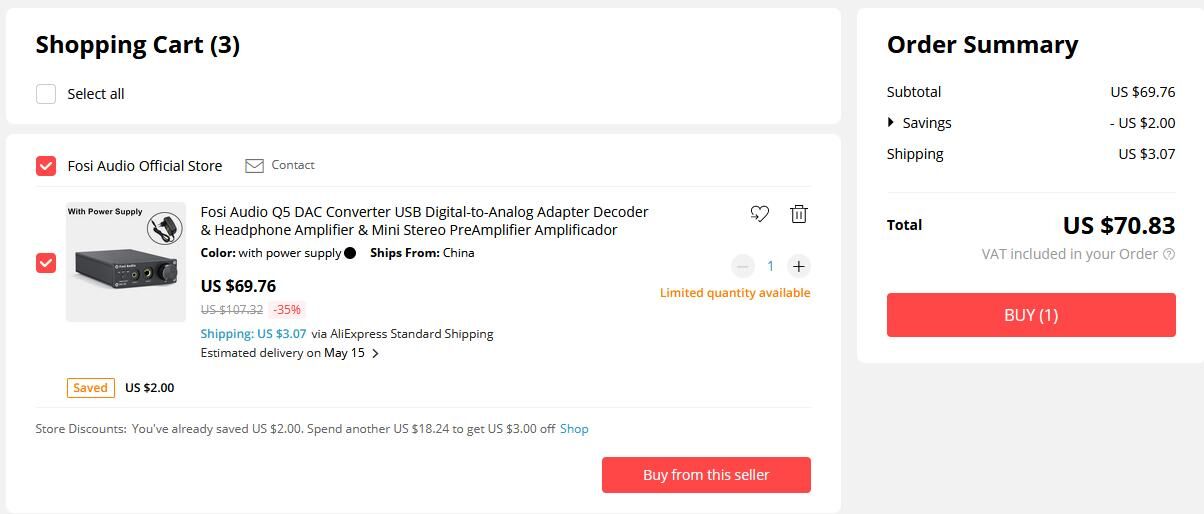
Task: Open Fosi Audio Official Store page
Action: coord(145,166)
